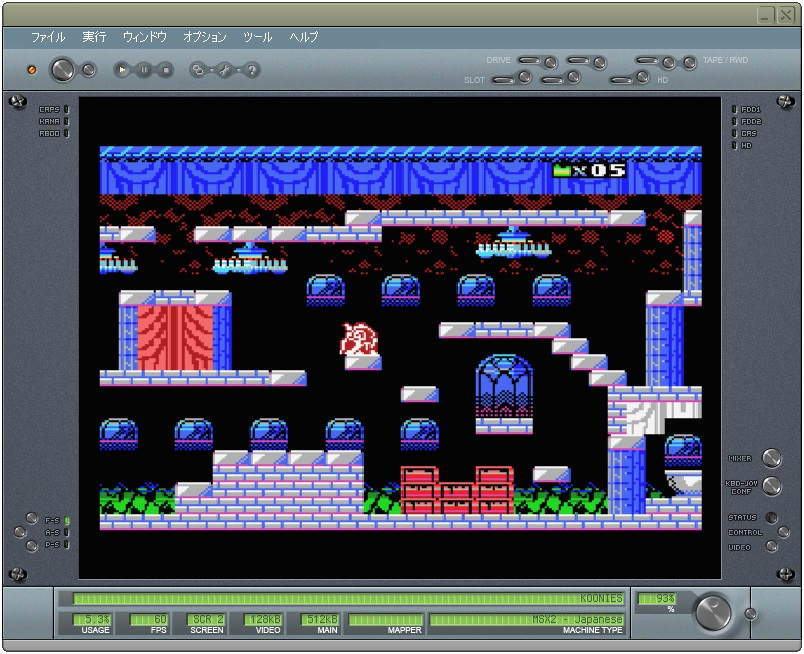Click the FDD1 indicator label

[x=751, y=109]
